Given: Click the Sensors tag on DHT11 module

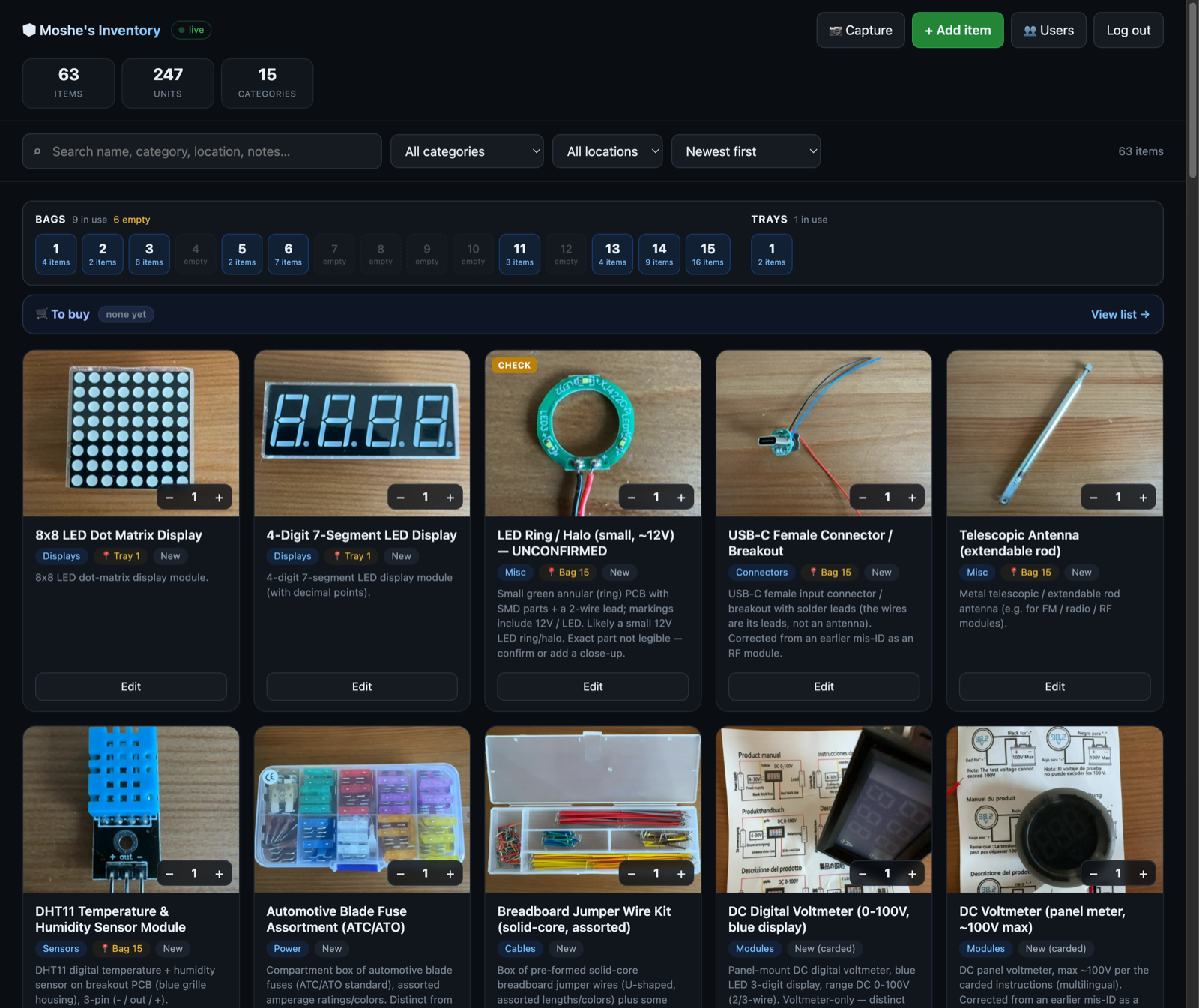Looking at the screenshot, I should click(61, 948).
